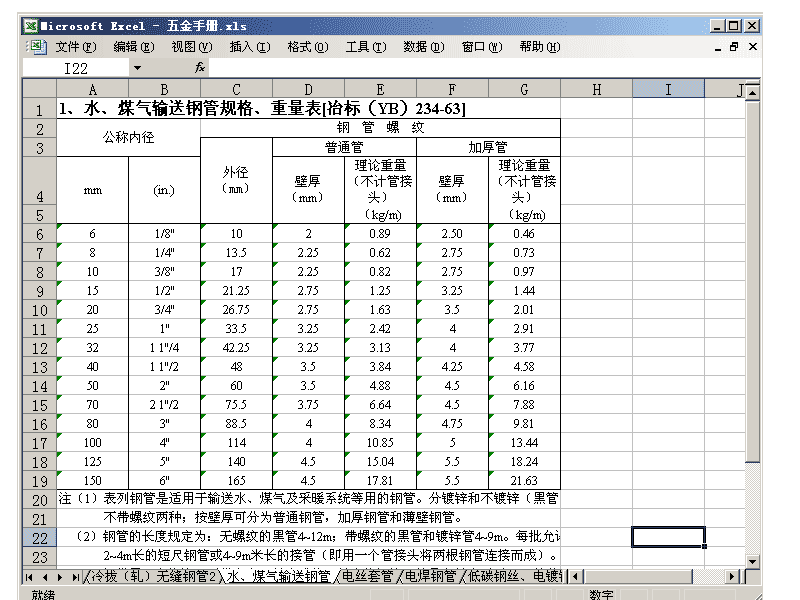The image size is (800, 600).
Task: Jump to first sheet tab arrow
Action: (x=29, y=577)
